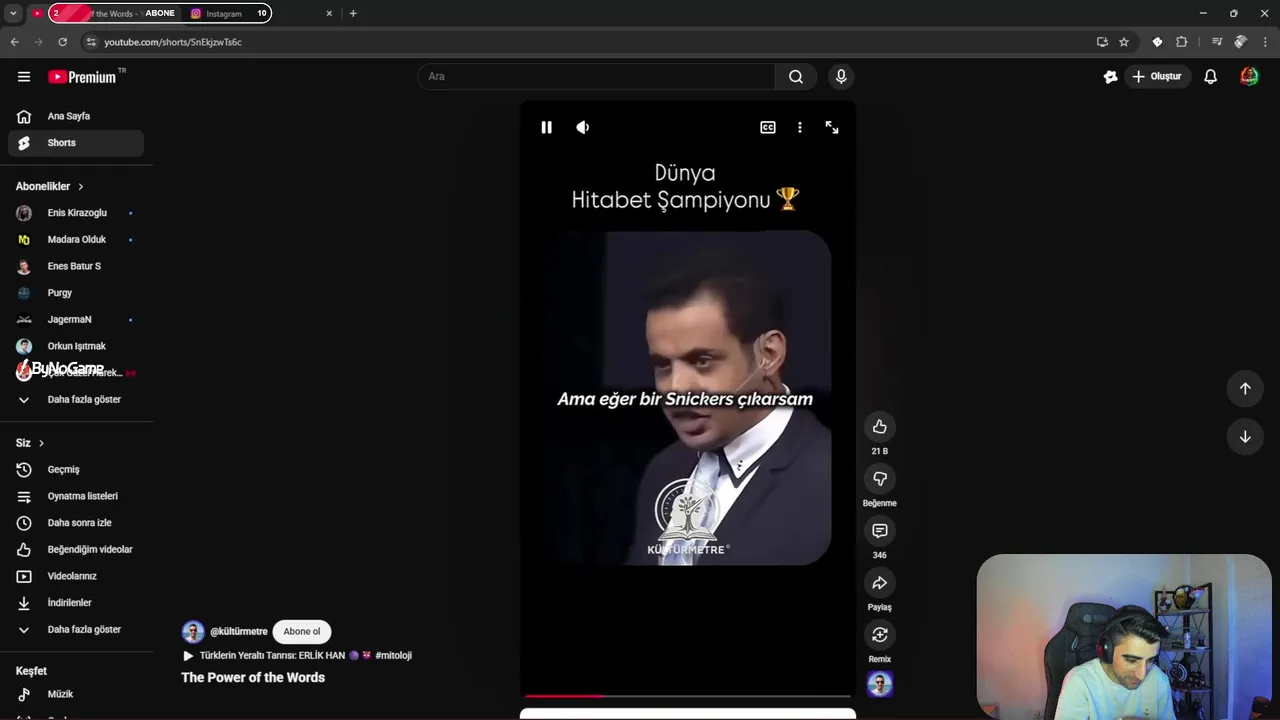The width and height of the screenshot is (1280, 720).
Task: Toggle closed captions on the Short
Action: [x=768, y=127]
